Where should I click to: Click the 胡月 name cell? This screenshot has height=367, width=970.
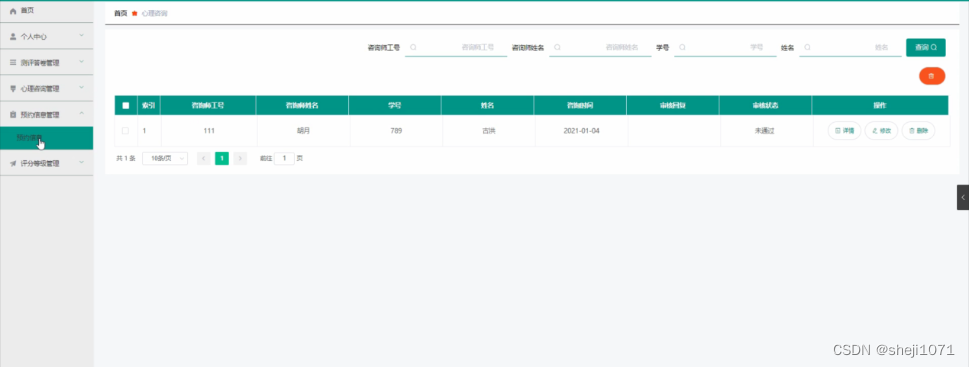point(303,131)
